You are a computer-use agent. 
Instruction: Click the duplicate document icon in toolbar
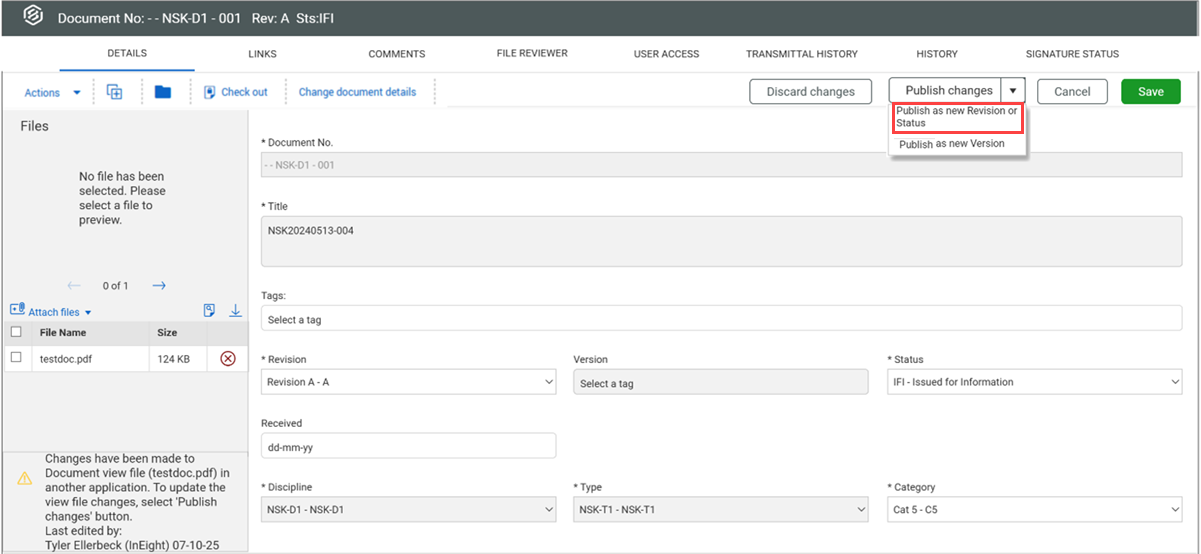(x=114, y=92)
